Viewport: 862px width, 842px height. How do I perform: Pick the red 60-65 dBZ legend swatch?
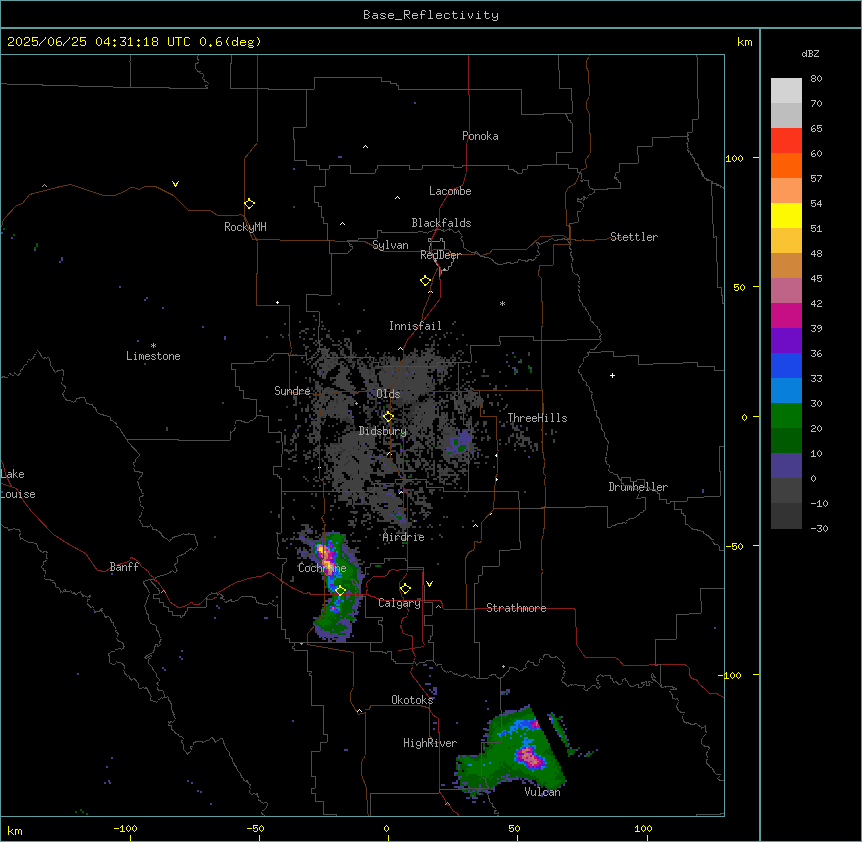tap(786, 141)
